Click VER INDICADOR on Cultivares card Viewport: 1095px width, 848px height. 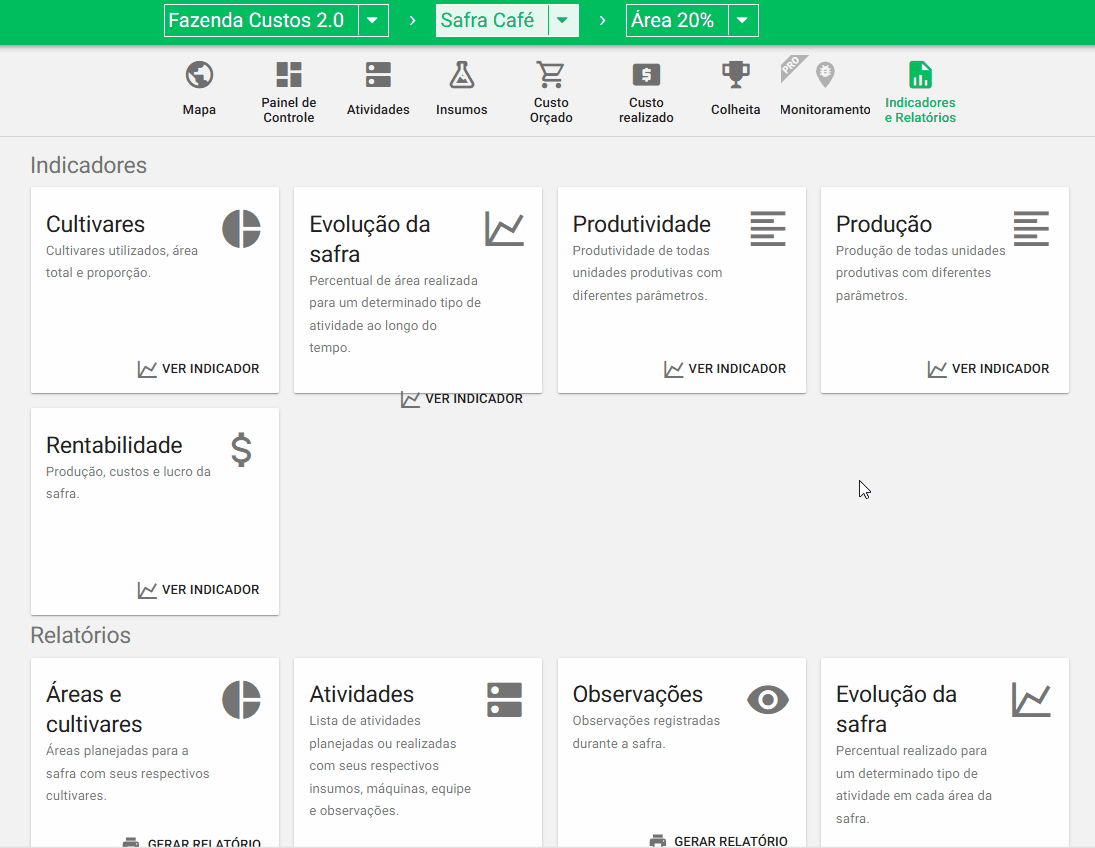pyautogui.click(x=199, y=369)
